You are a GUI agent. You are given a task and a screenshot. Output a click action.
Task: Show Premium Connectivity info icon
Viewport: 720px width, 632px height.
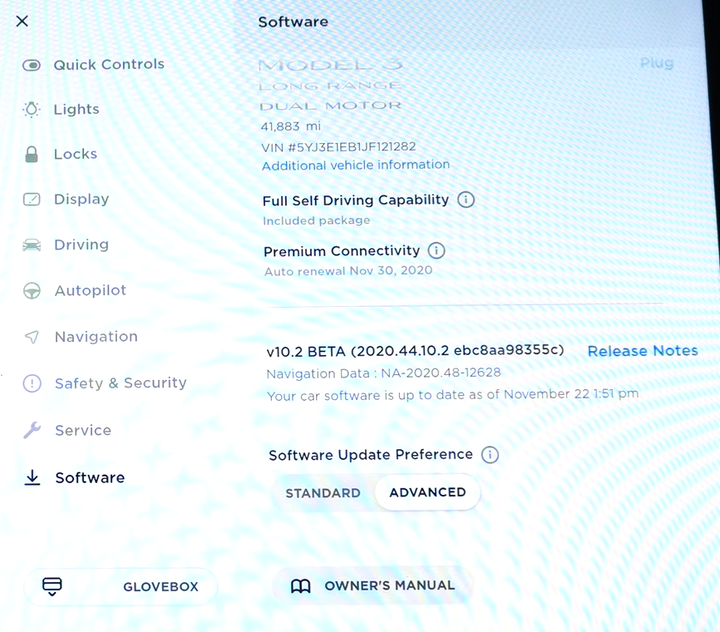click(436, 251)
